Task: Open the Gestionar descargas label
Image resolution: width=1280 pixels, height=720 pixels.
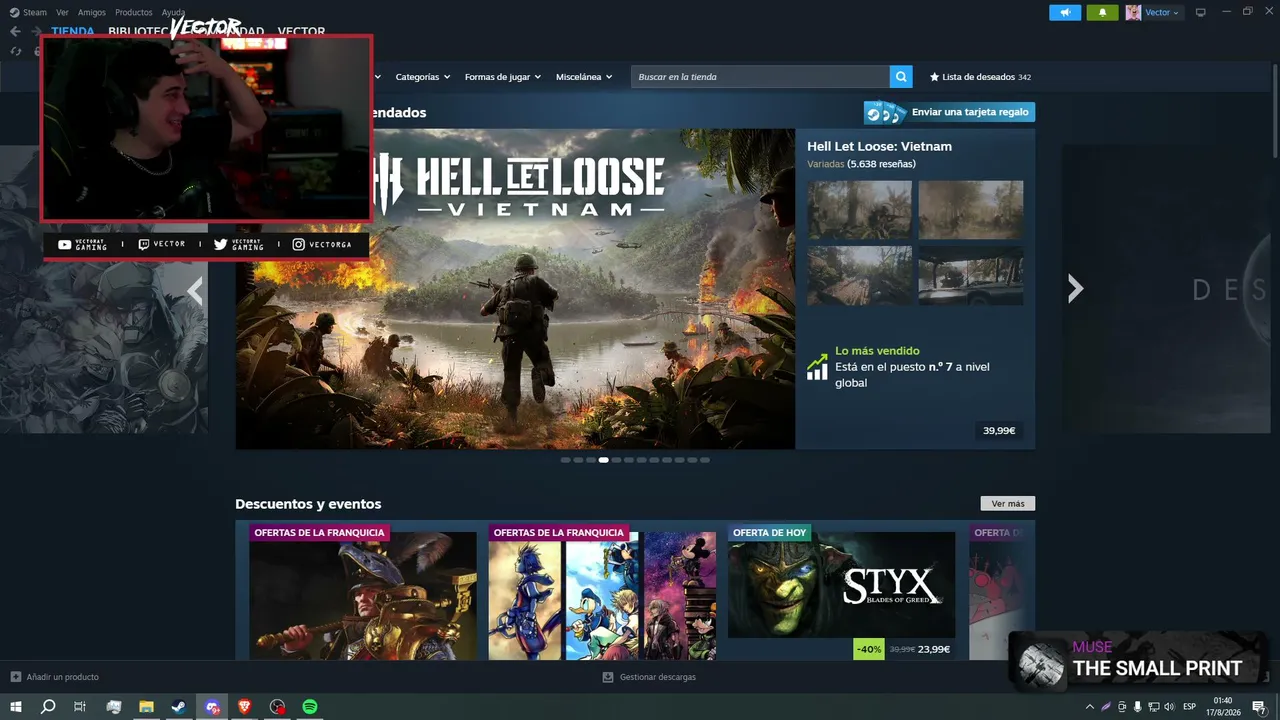Action: pyautogui.click(x=658, y=677)
